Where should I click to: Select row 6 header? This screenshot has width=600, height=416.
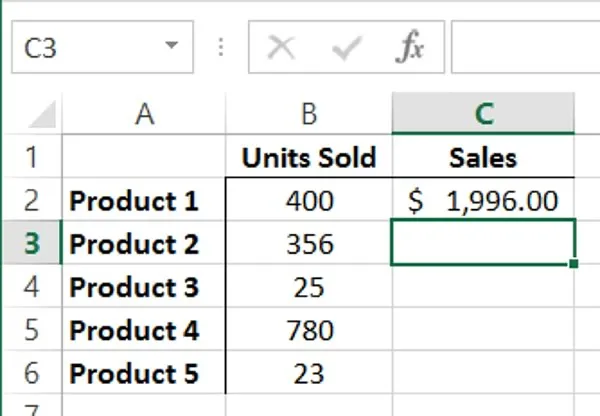click(30, 373)
